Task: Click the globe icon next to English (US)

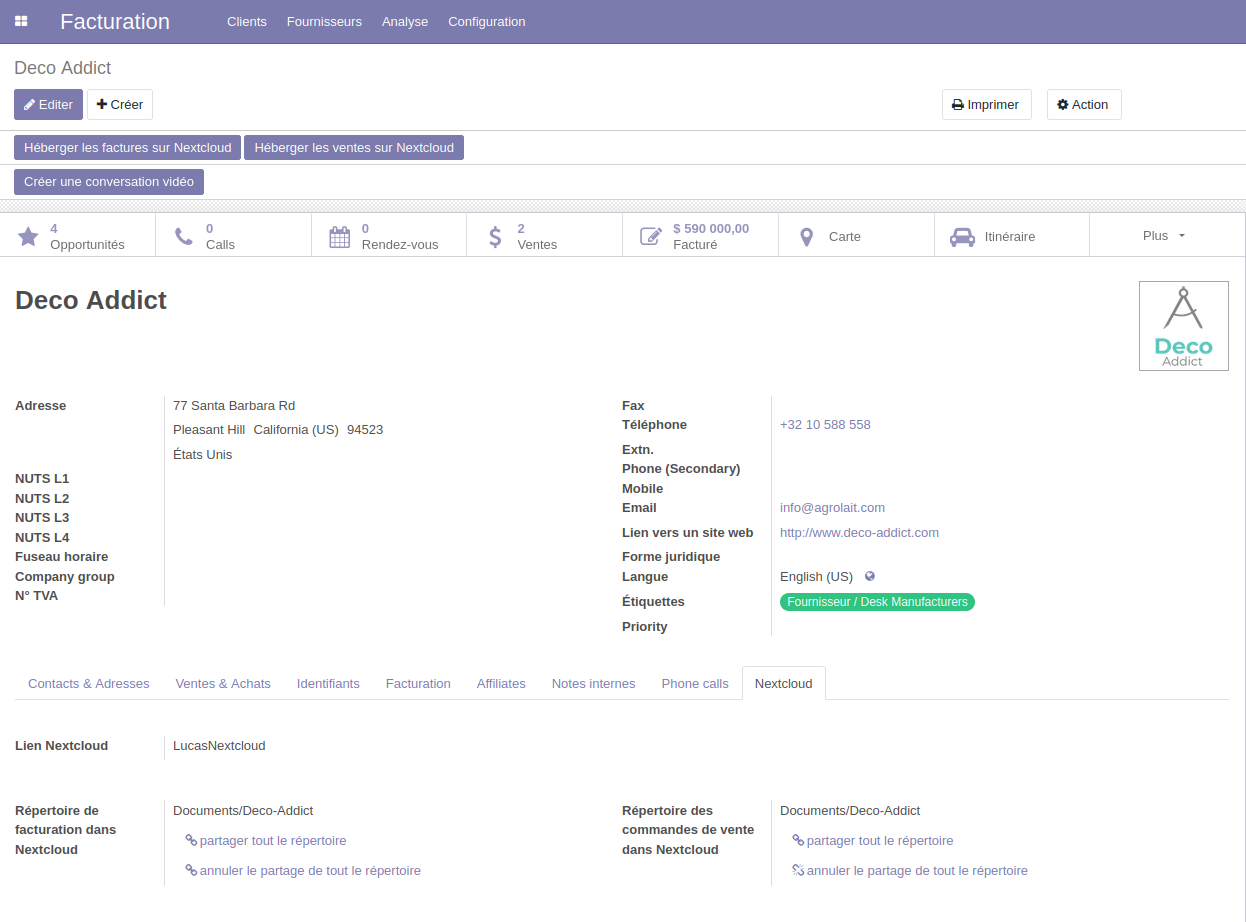Action: (870, 576)
